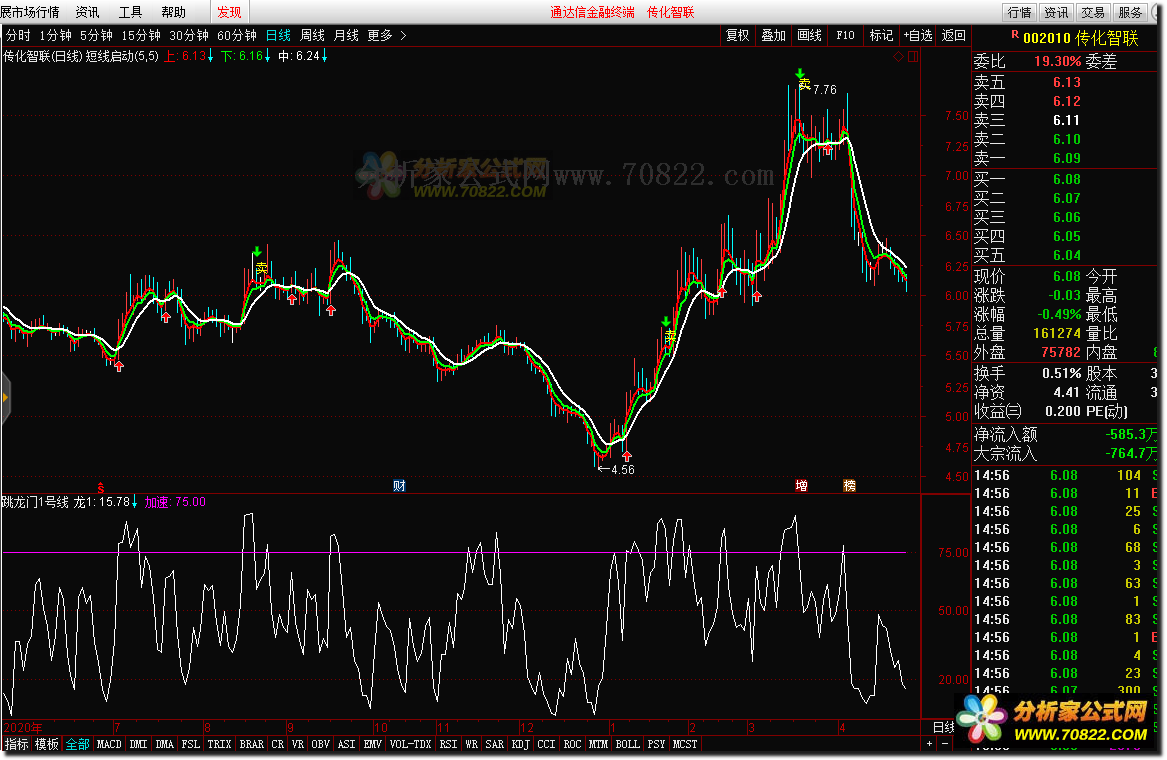Screen dimensions: 1167x760
Task: Select the 日线 daily period
Action: pyautogui.click(x=278, y=35)
